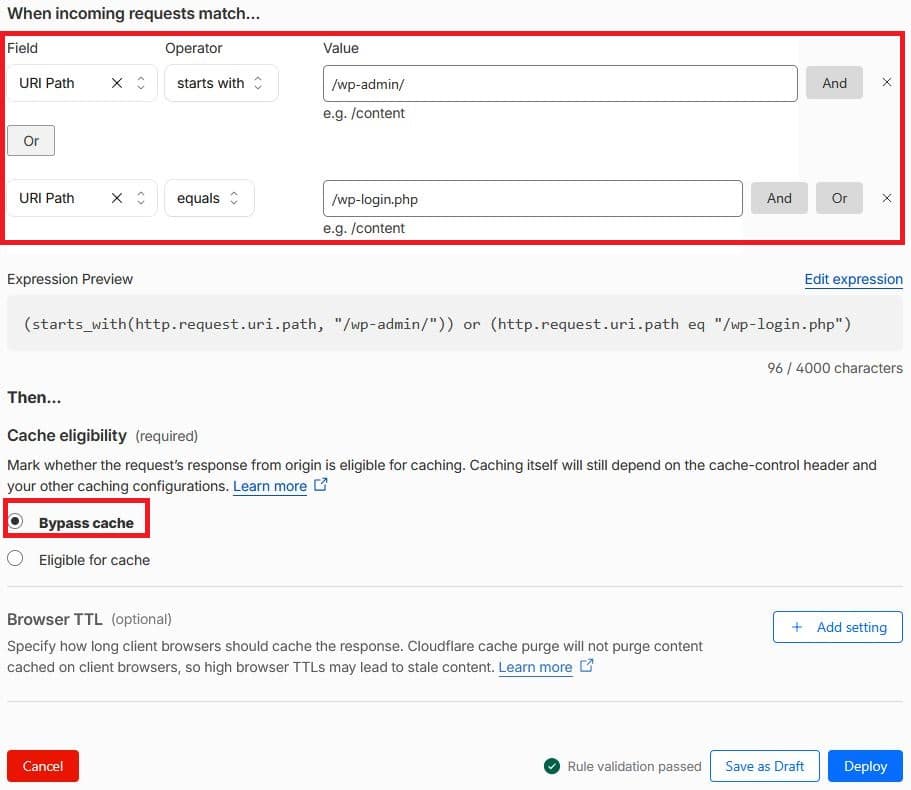The width and height of the screenshot is (911, 790).
Task: Open the first URI Path field dropdown
Action: (x=140, y=83)
